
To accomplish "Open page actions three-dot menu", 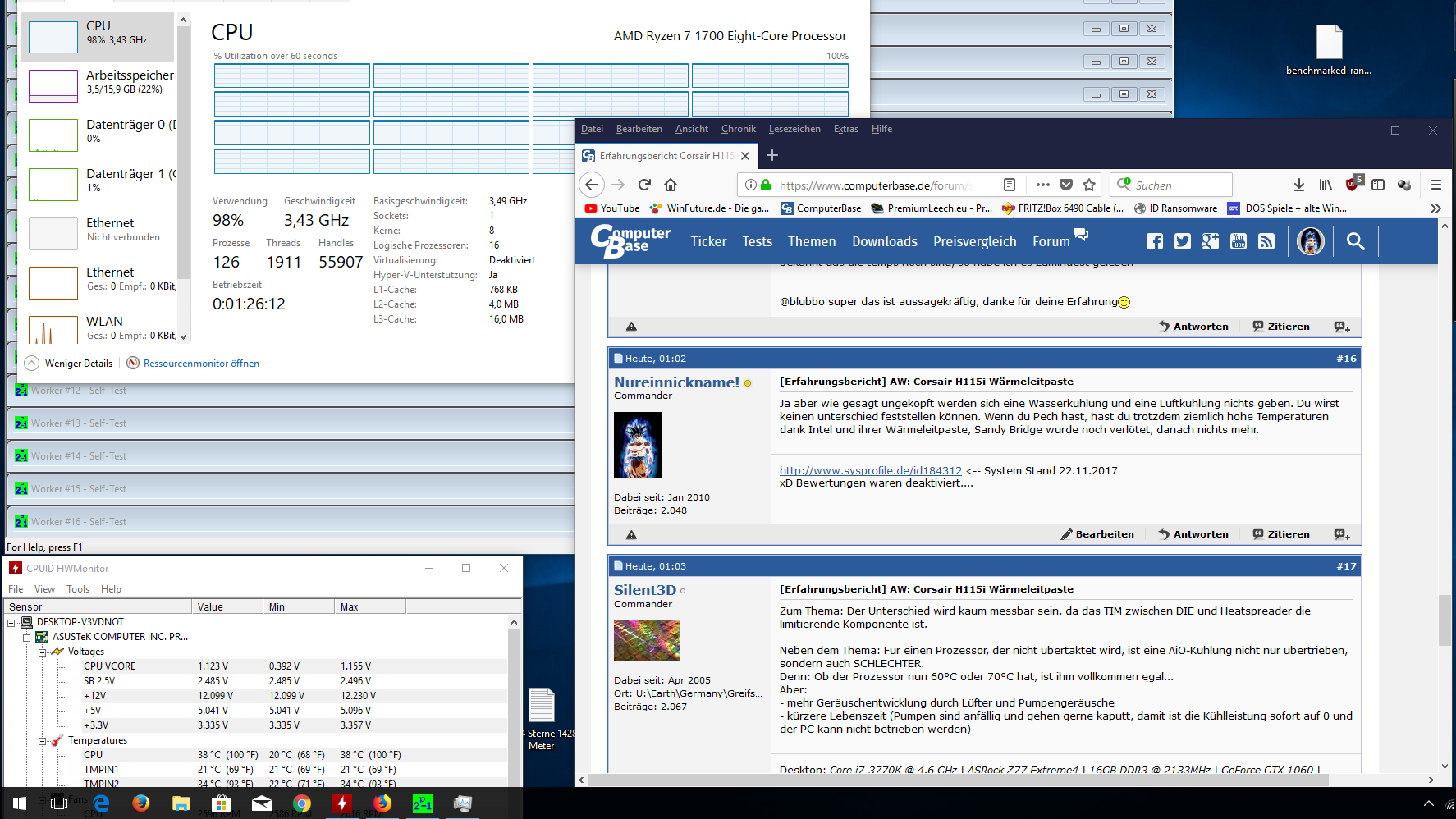I will (1042, 185).
